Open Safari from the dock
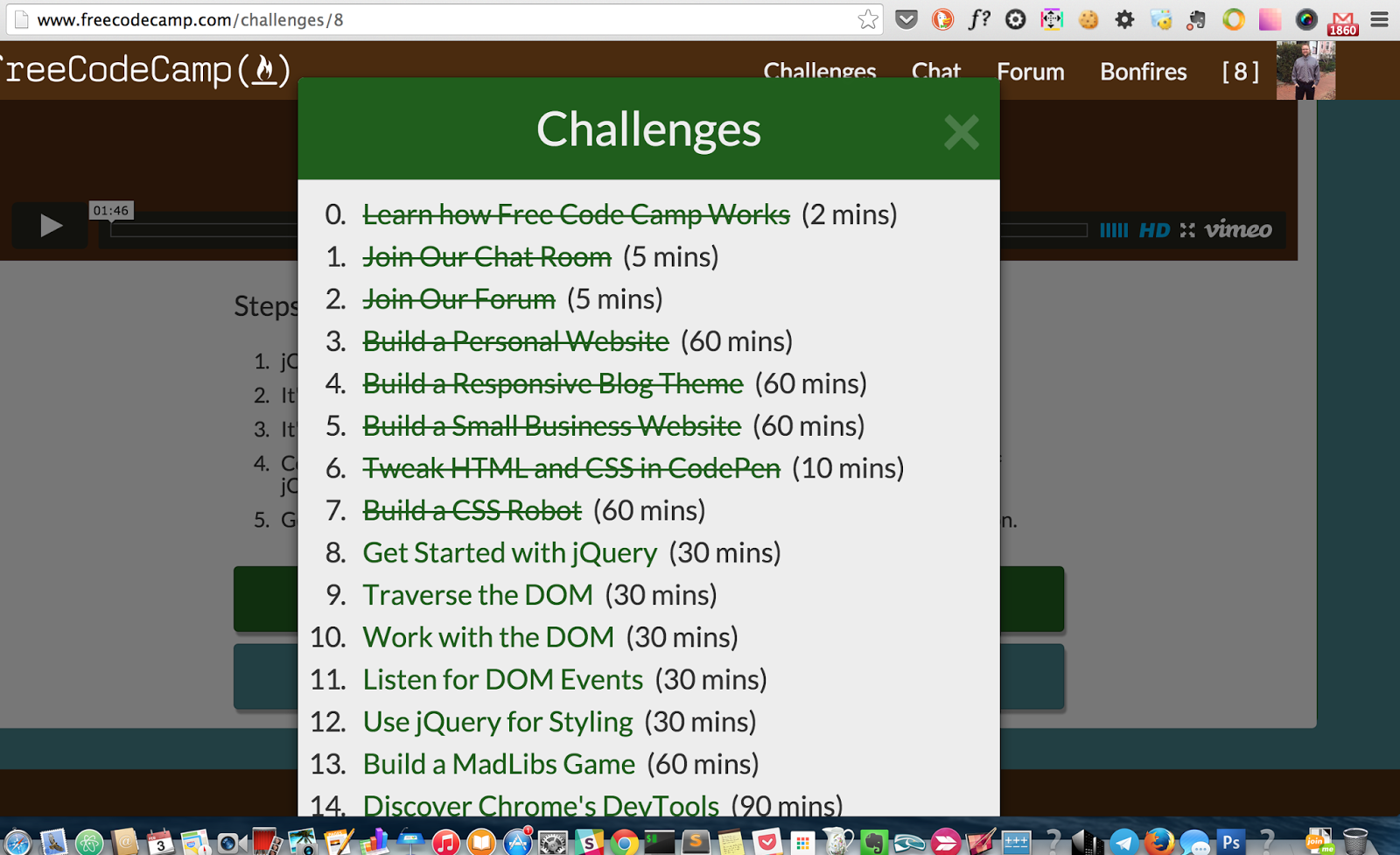The width and height of the screenshot is (1400, 855). (x=17, y=843)
